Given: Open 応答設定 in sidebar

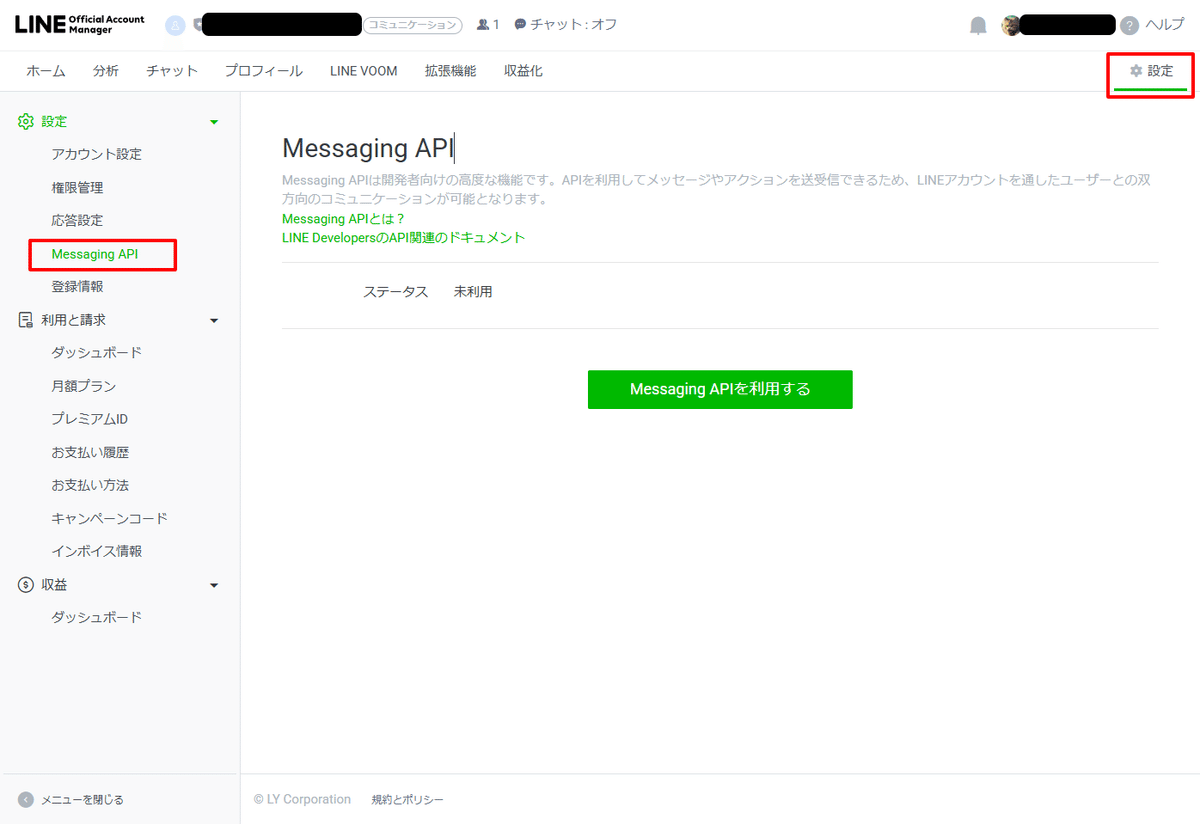Looking at the screenshot, I should (77, 220).
